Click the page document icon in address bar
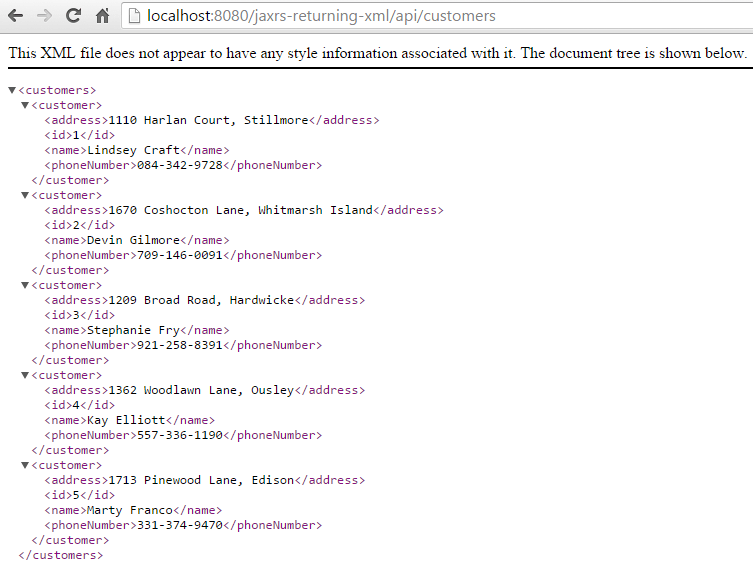This screenshot has height=584, width=753. pos(134,16)
